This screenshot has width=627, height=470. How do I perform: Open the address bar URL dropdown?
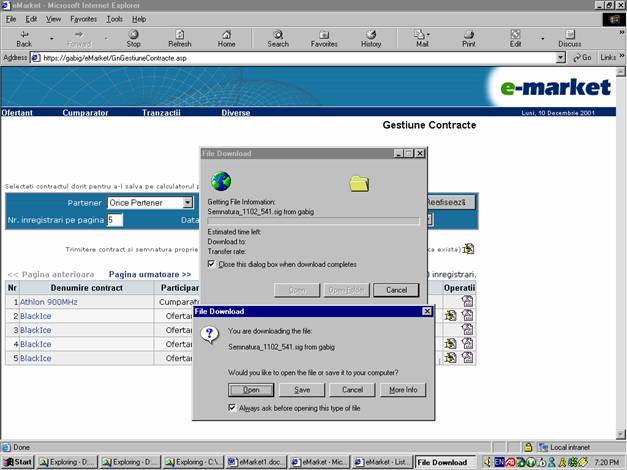click(561, 58)
